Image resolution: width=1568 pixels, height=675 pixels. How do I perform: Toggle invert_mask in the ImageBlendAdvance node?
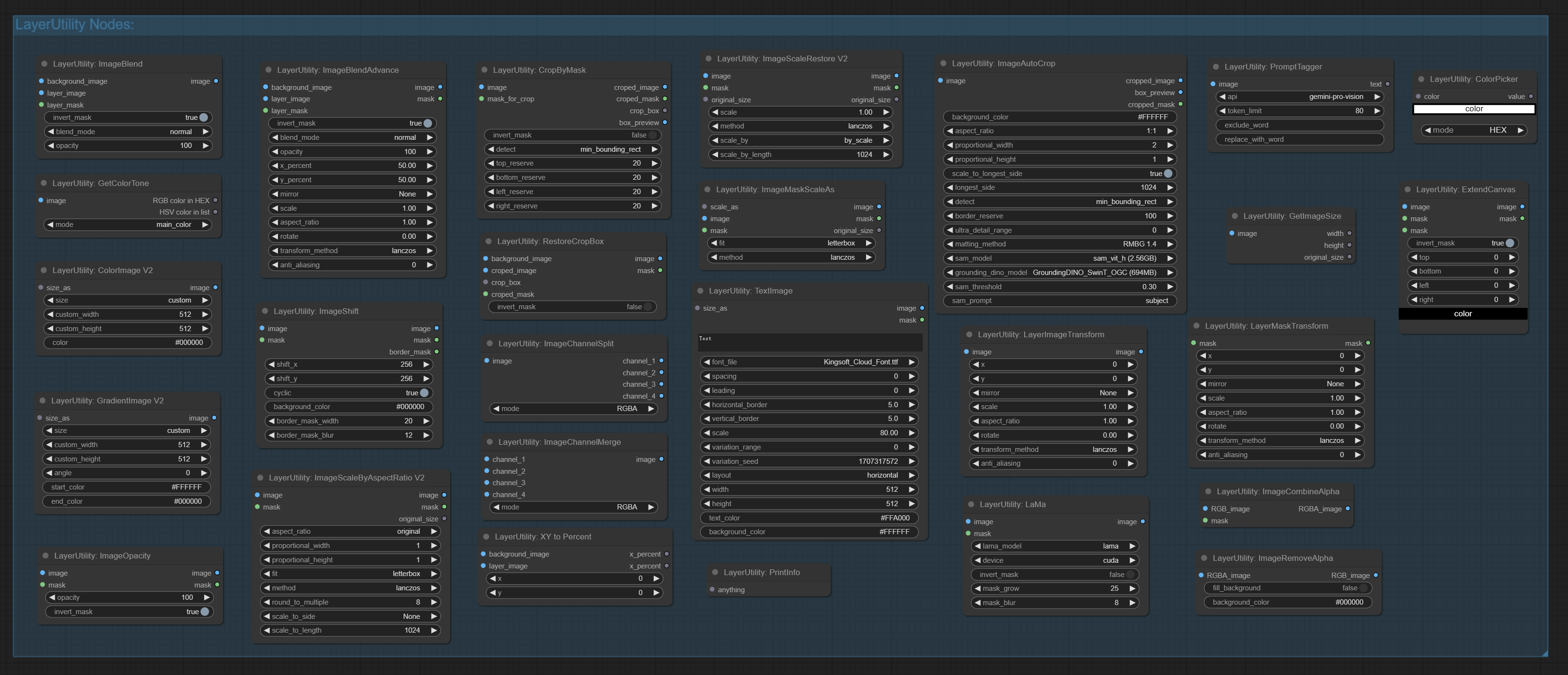[x=428, y=124]
